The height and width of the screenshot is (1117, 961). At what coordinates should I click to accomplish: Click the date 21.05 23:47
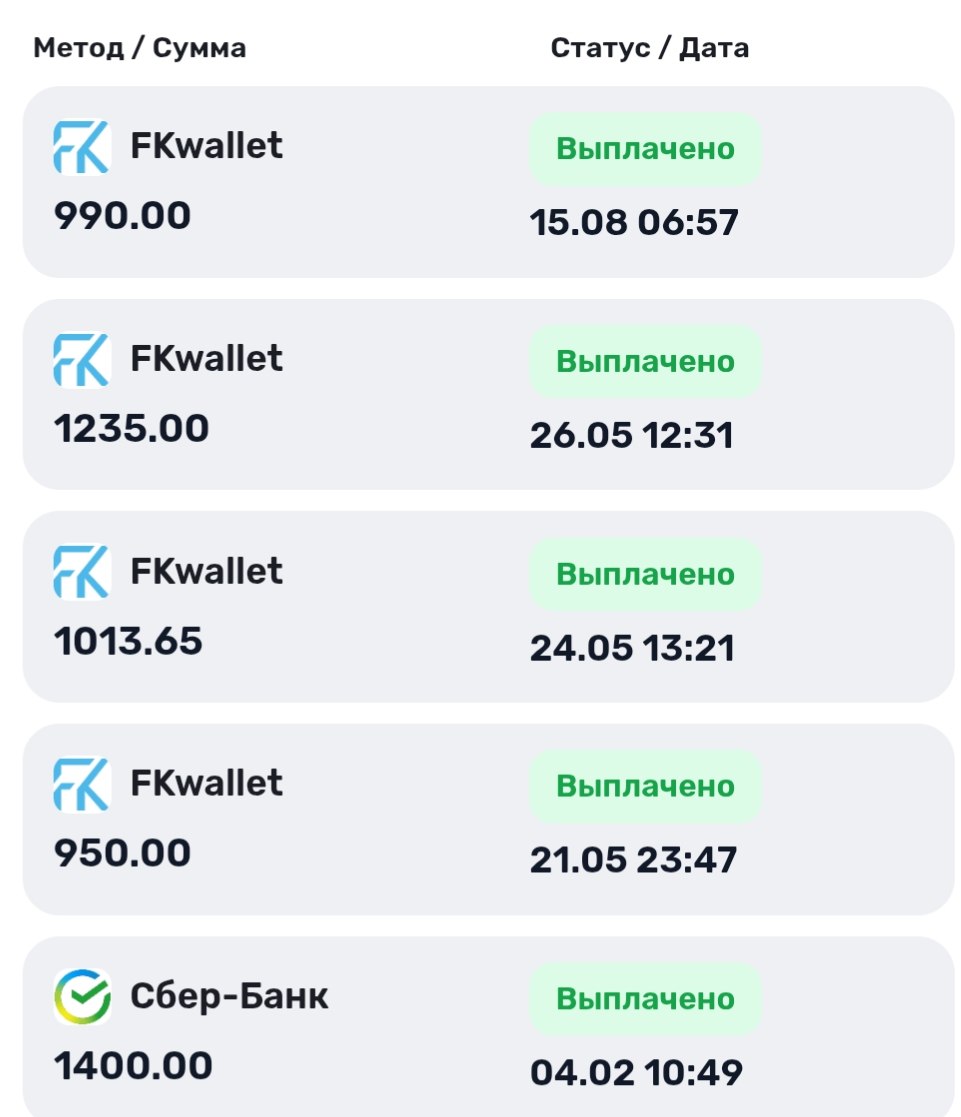(633, 860)
